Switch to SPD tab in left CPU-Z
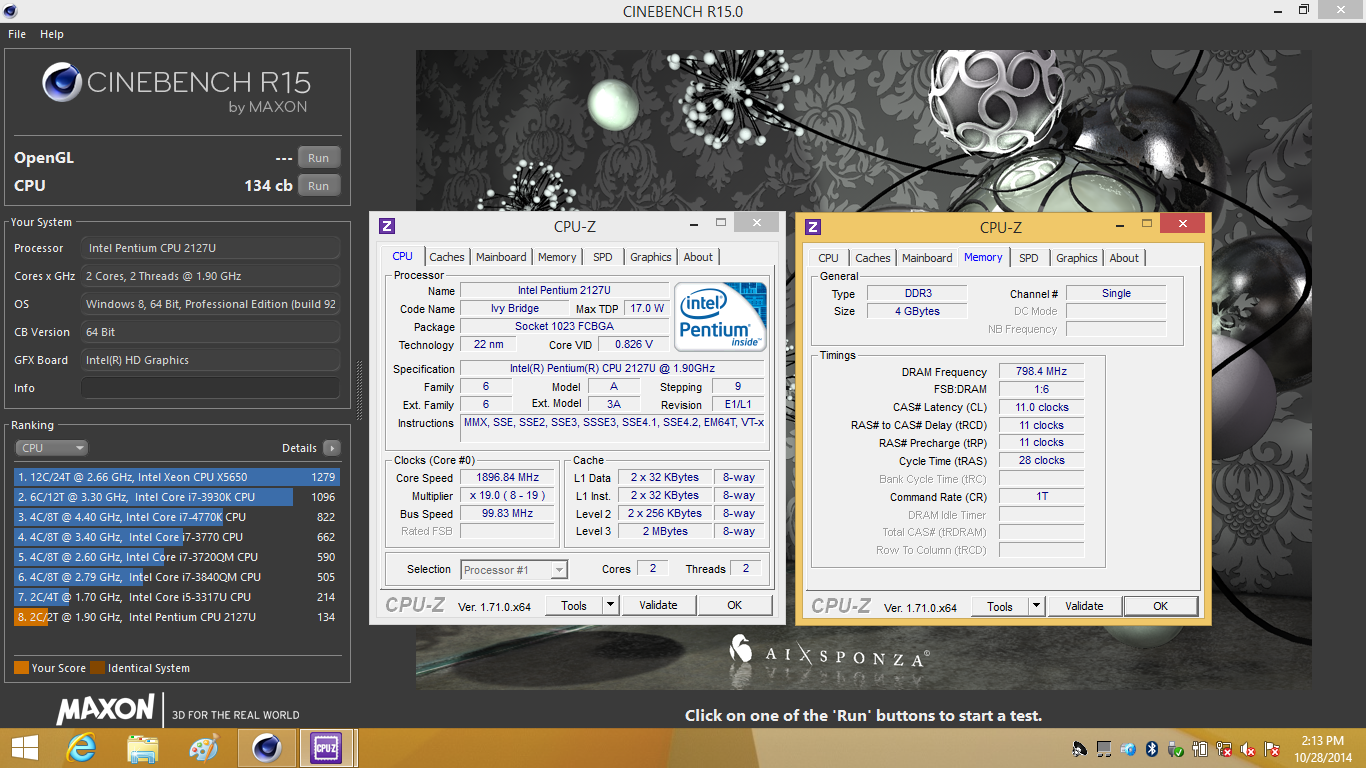Viewport: 1366px width, 768px height. (603, 257)
